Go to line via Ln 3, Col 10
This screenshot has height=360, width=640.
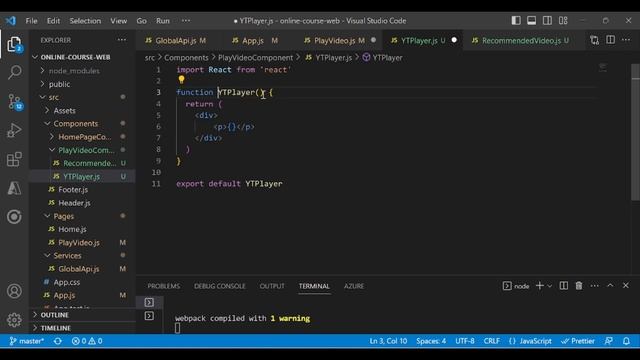tap(388, 341)
